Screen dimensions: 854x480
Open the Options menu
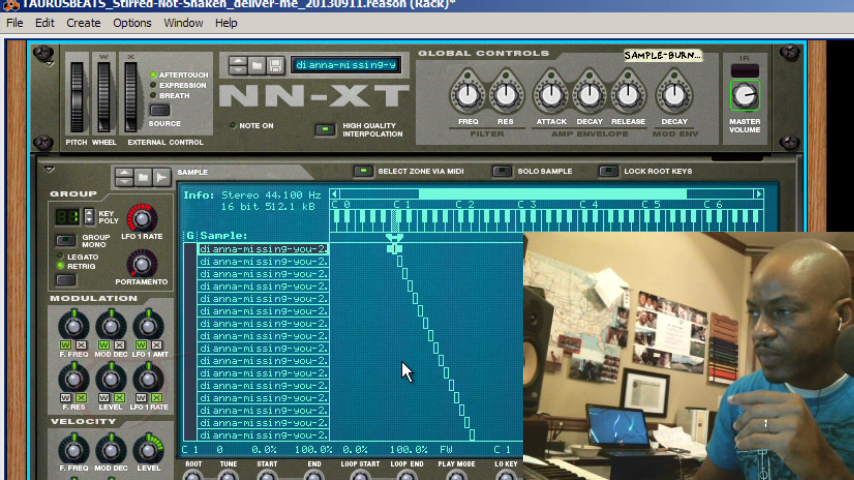(132, 23)
